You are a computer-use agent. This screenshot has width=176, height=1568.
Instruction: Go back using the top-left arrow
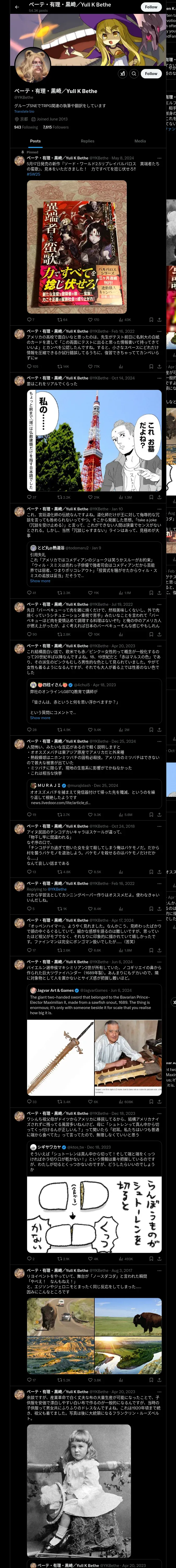(x=17, y=7)
